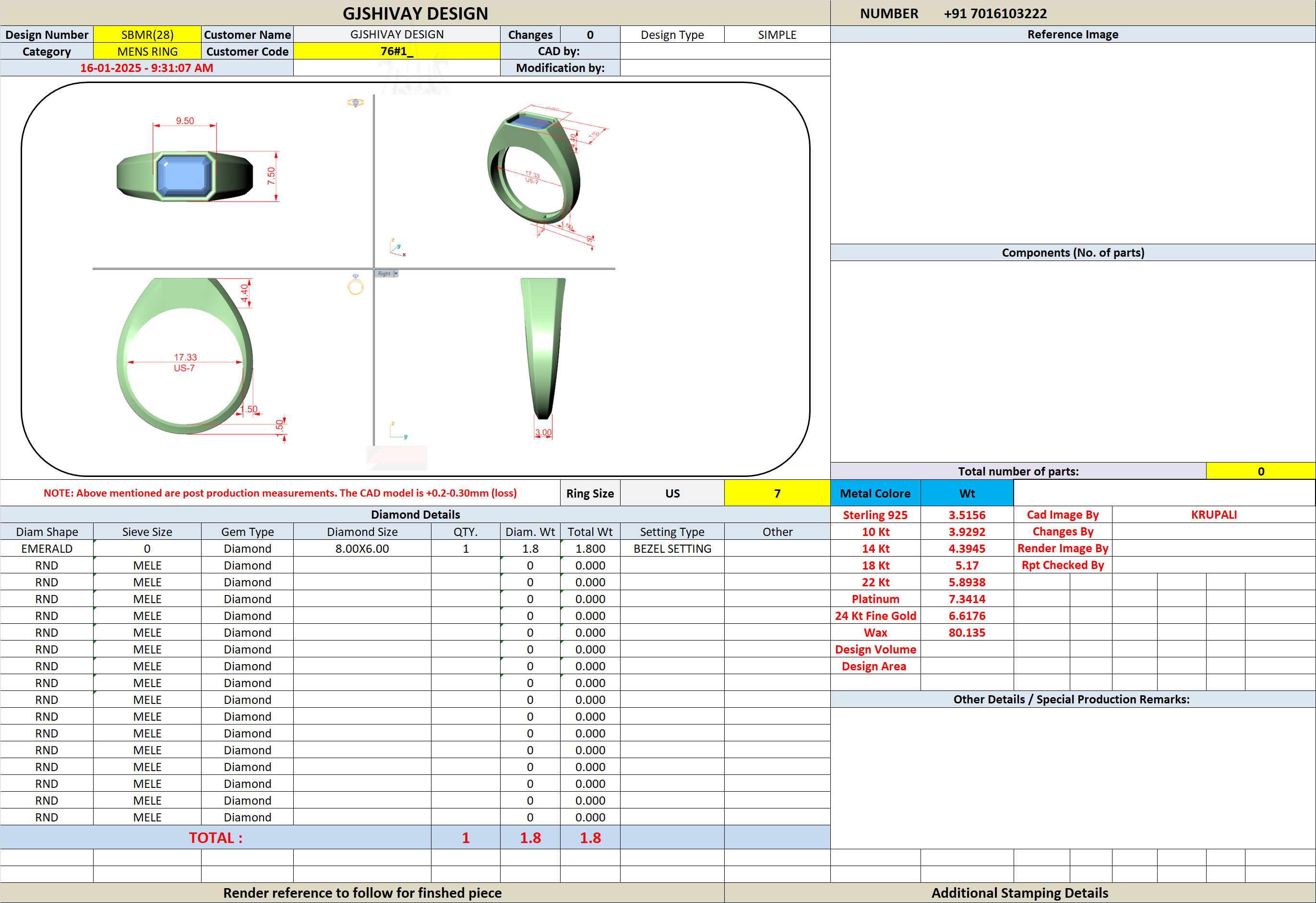Click the Platinum weight 7.3414

(967, 599)
